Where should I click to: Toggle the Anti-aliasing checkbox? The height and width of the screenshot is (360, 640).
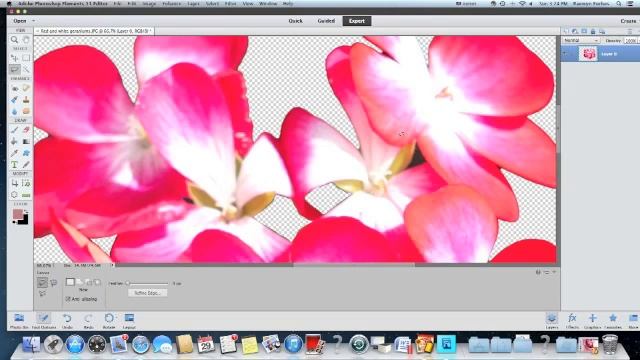(68, 299)
